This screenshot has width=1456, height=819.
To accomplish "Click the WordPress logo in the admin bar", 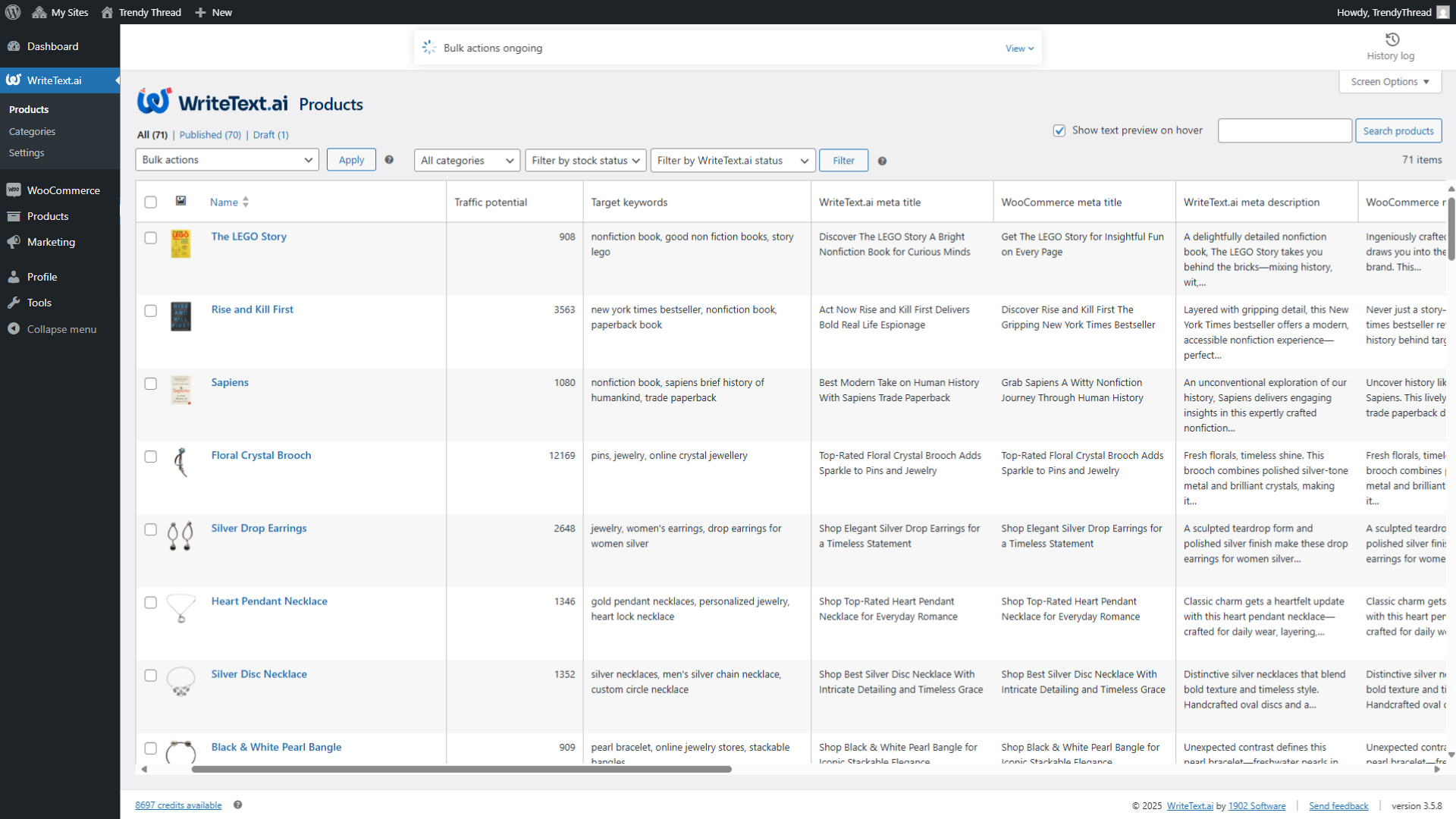I will [12, 12].
